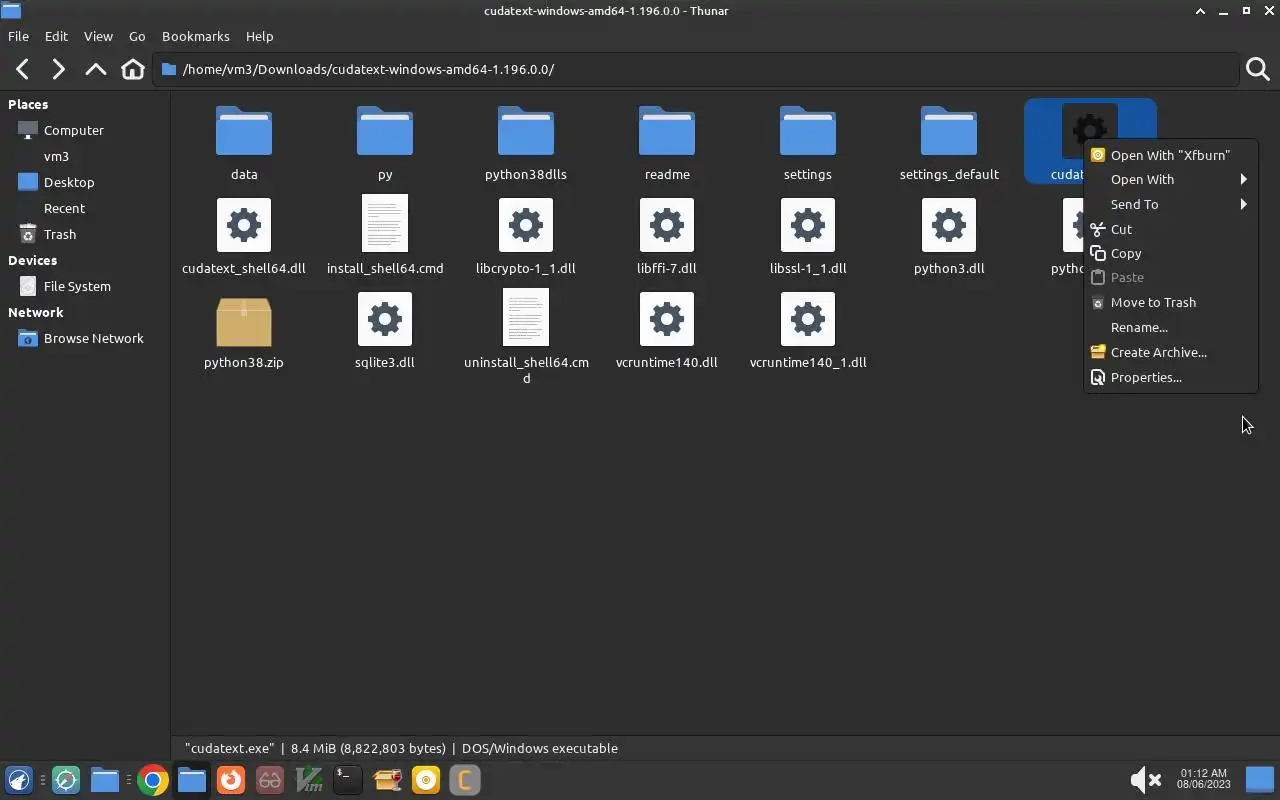Open the Xfburn disc icon in taskbar
This screenshot has height=800, width=1280.
coord(426,780)
